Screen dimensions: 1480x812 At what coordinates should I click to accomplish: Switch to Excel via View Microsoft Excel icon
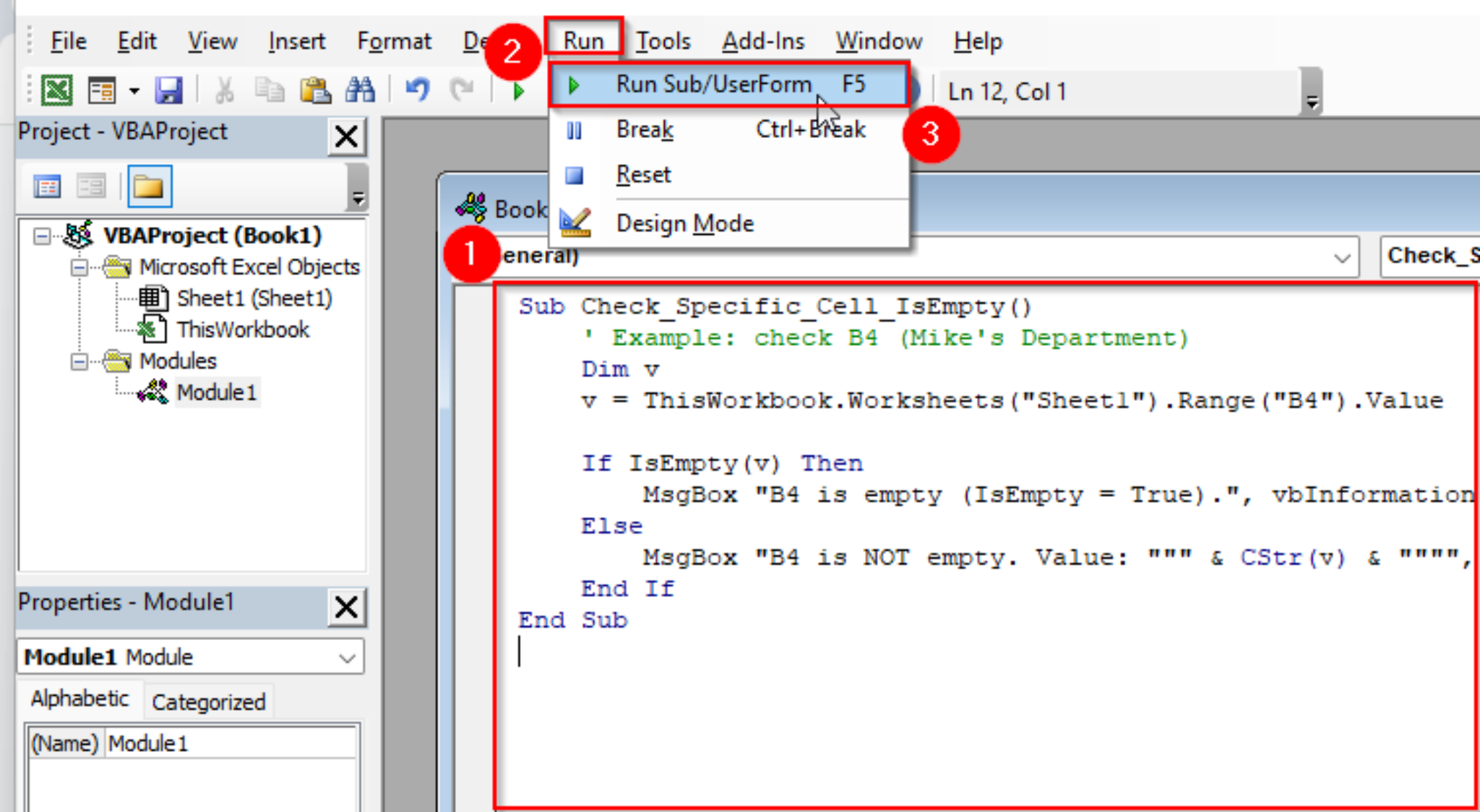[x=59, y=90]
